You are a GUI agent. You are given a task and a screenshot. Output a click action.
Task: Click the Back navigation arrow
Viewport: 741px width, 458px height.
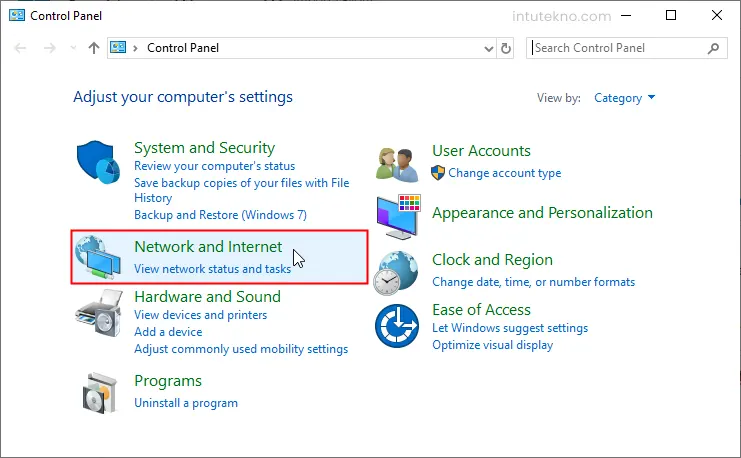[x=20, y=48]
